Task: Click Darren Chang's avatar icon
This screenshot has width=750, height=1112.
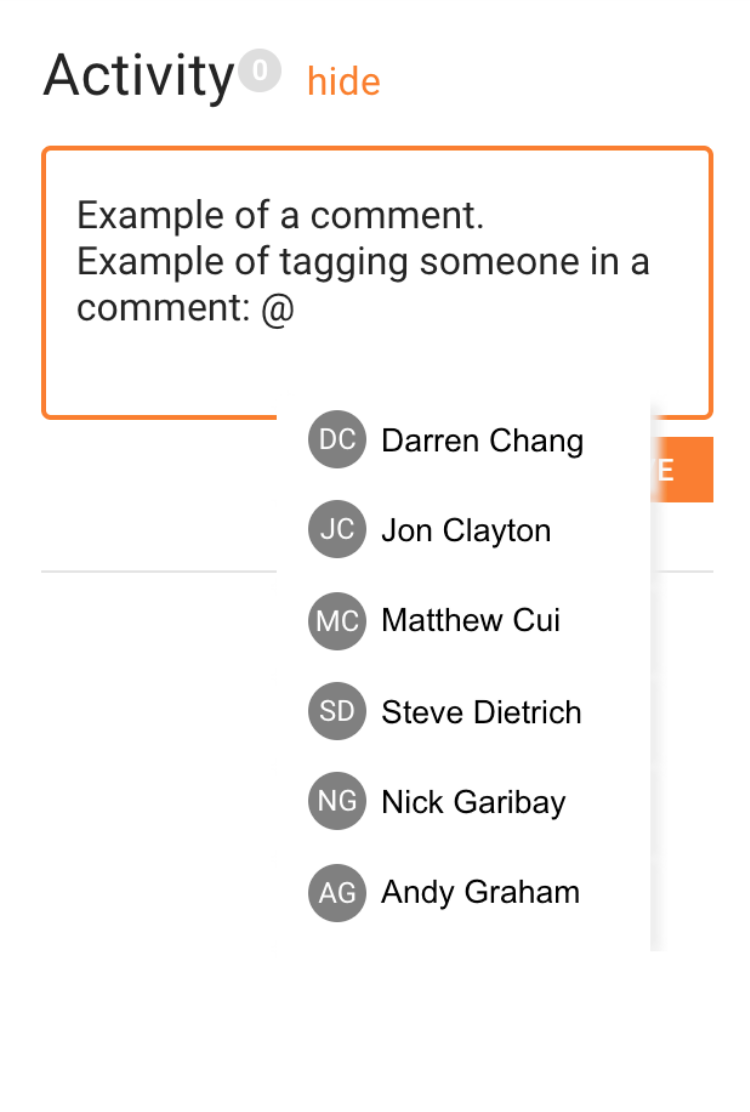Action: pos(337,440)
